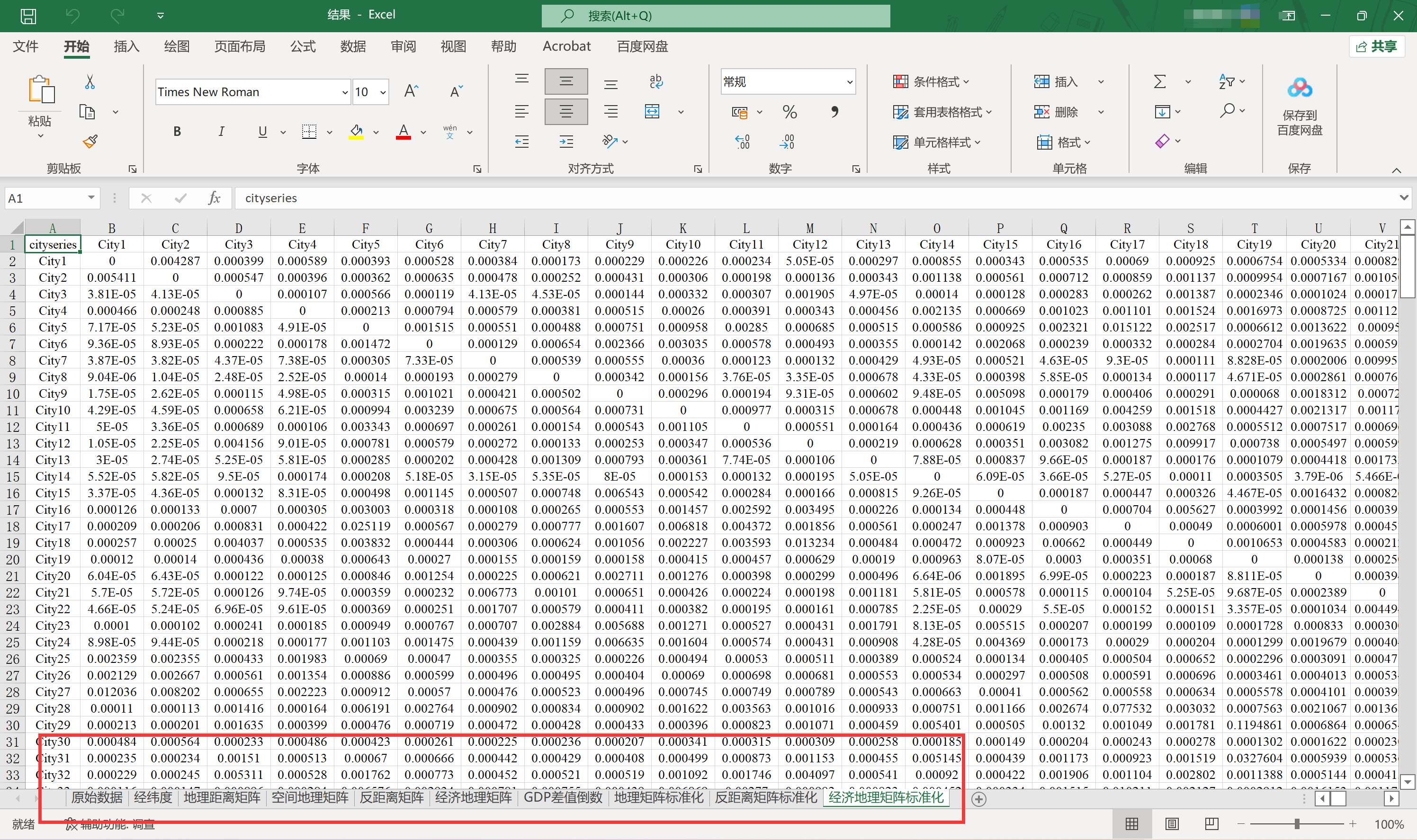Click the Merge and Center icon

coord(652,111)
